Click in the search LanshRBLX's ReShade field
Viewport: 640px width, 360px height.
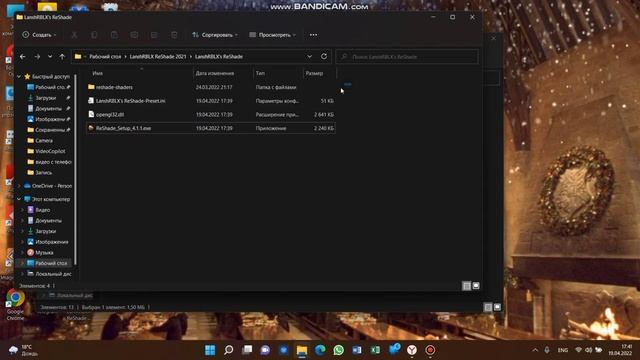407,57
